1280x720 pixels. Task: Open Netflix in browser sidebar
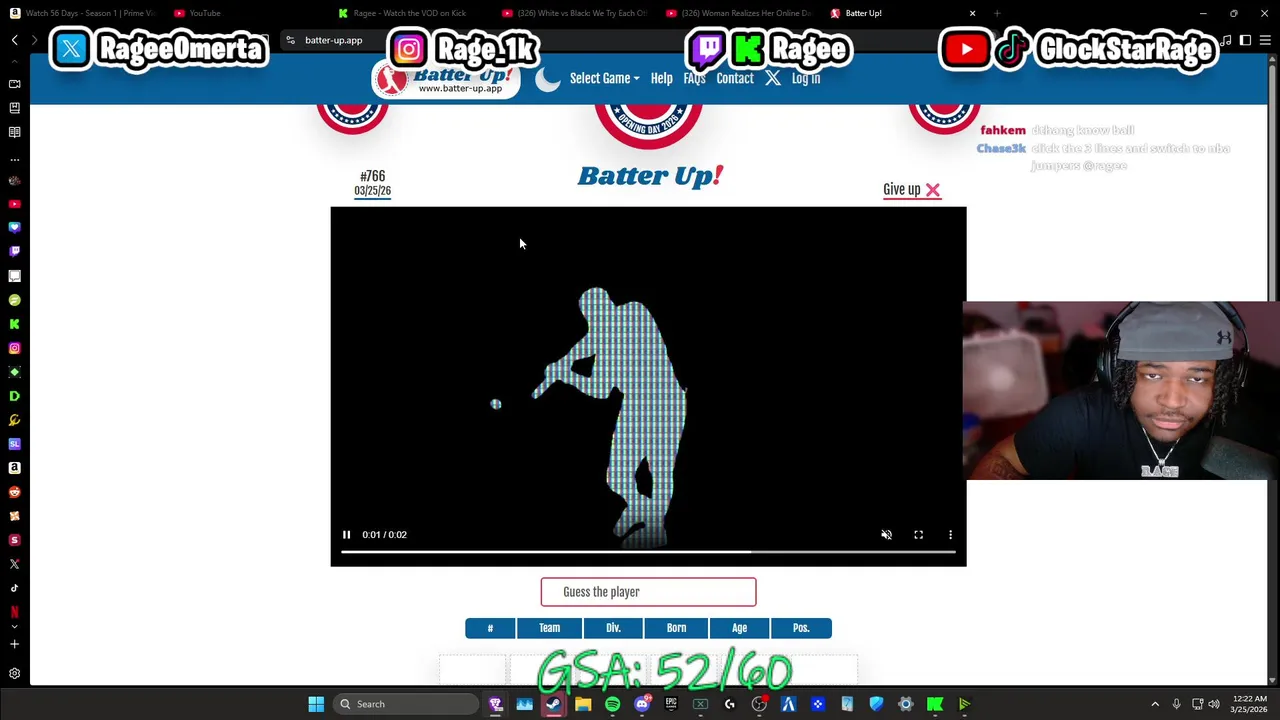click(14, 611)
